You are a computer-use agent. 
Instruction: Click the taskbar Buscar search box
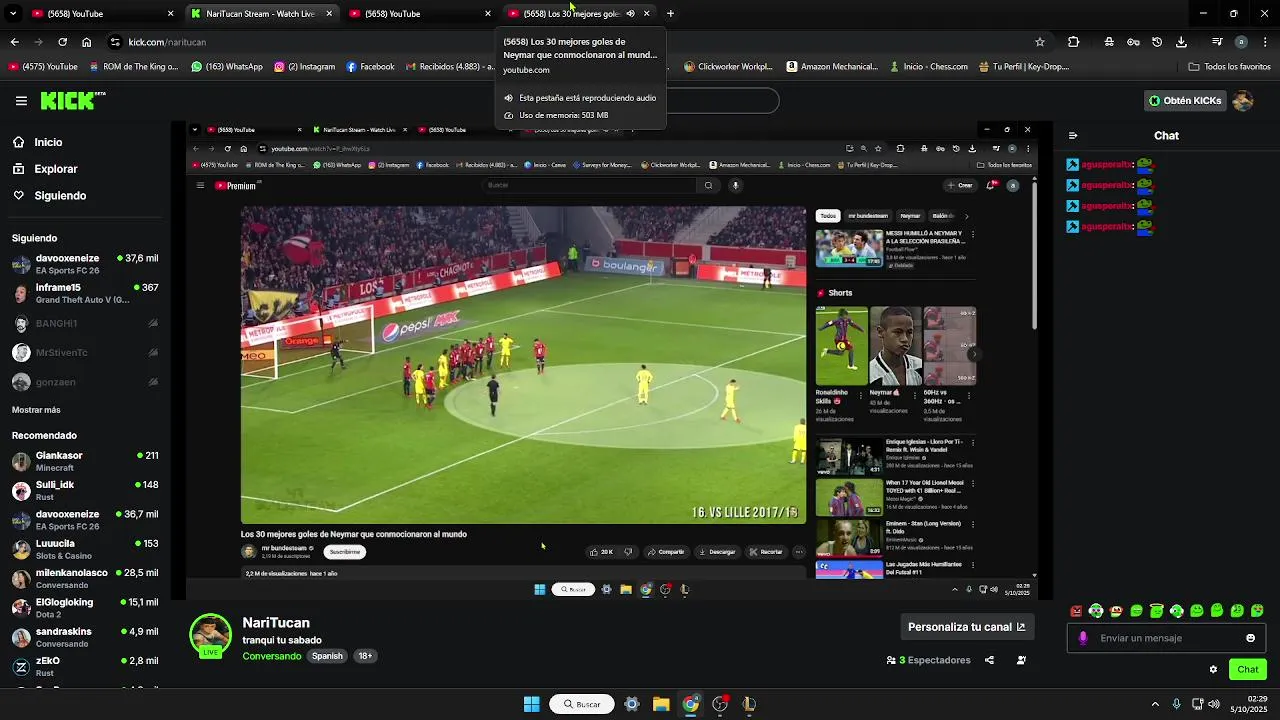pos(580,704)
